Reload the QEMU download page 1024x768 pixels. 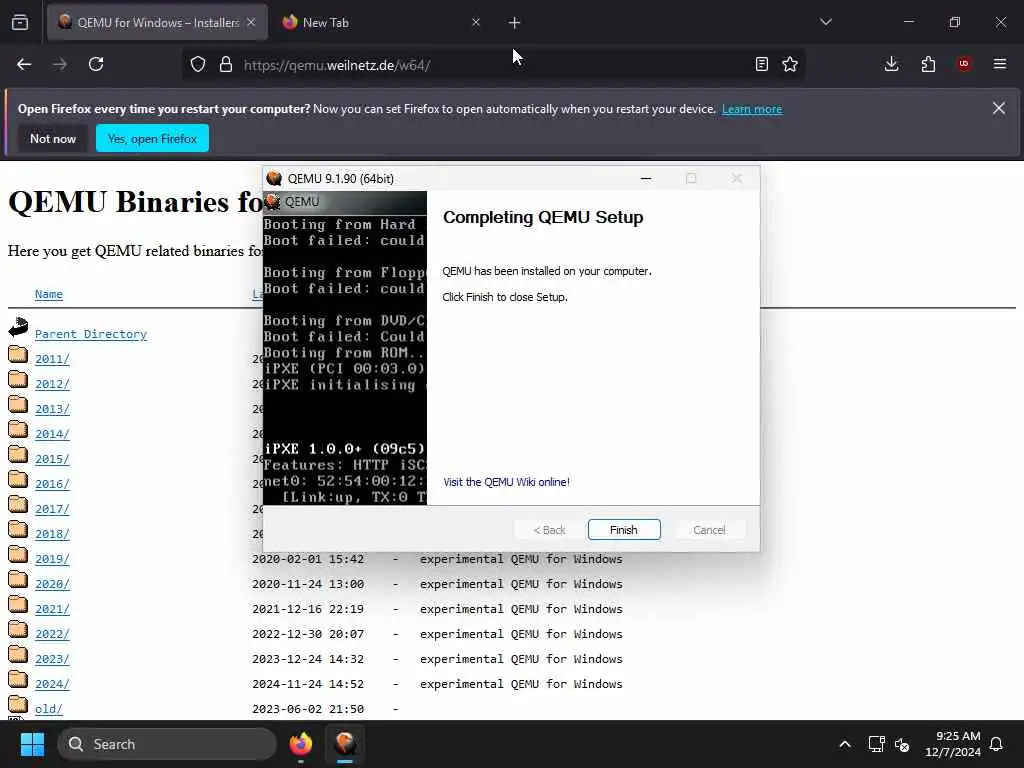click(96, 64)
